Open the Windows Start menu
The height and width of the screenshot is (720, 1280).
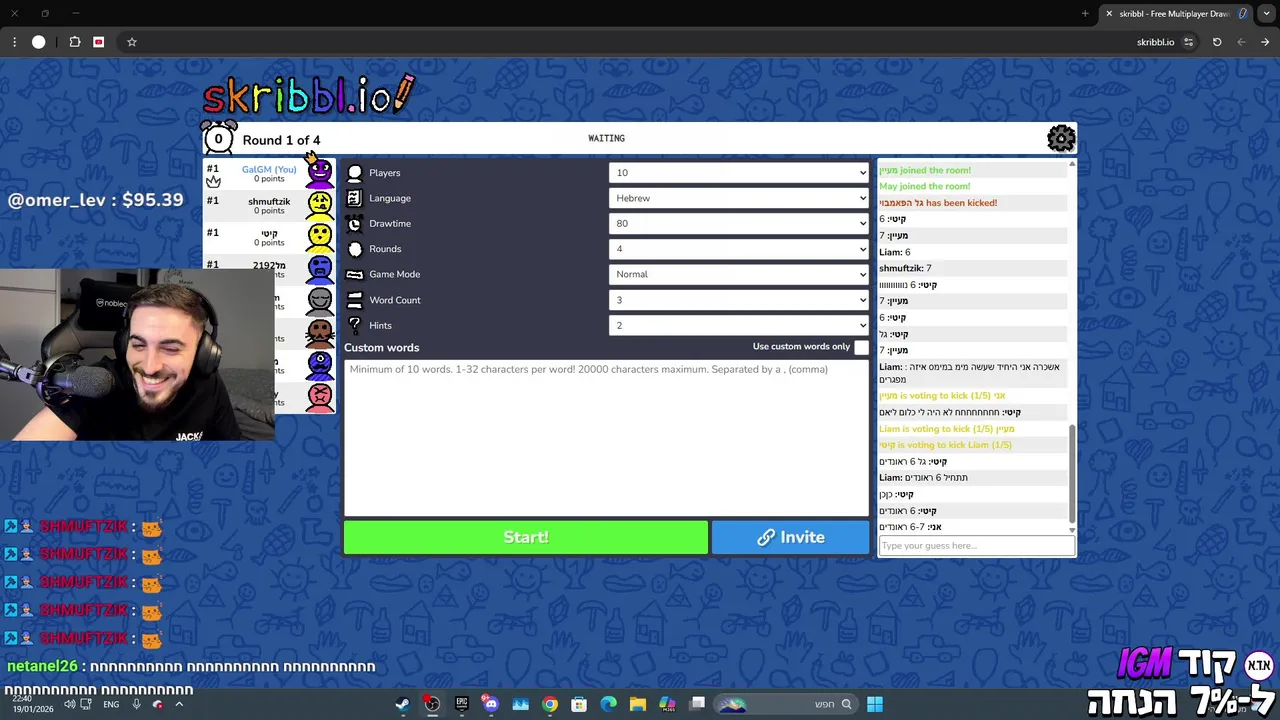coord(875,704)
